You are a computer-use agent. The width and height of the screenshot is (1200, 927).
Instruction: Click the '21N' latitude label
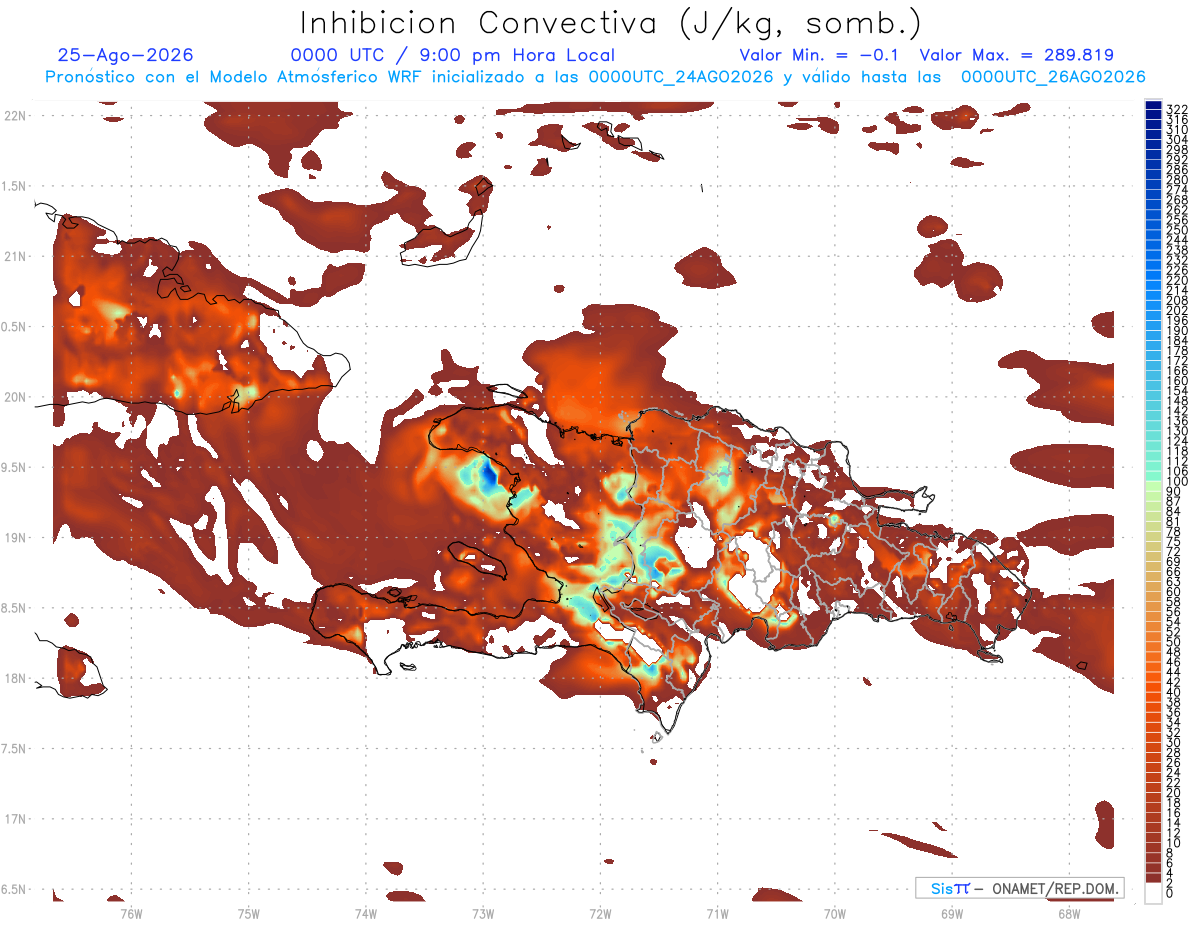[x=14, y=256]
